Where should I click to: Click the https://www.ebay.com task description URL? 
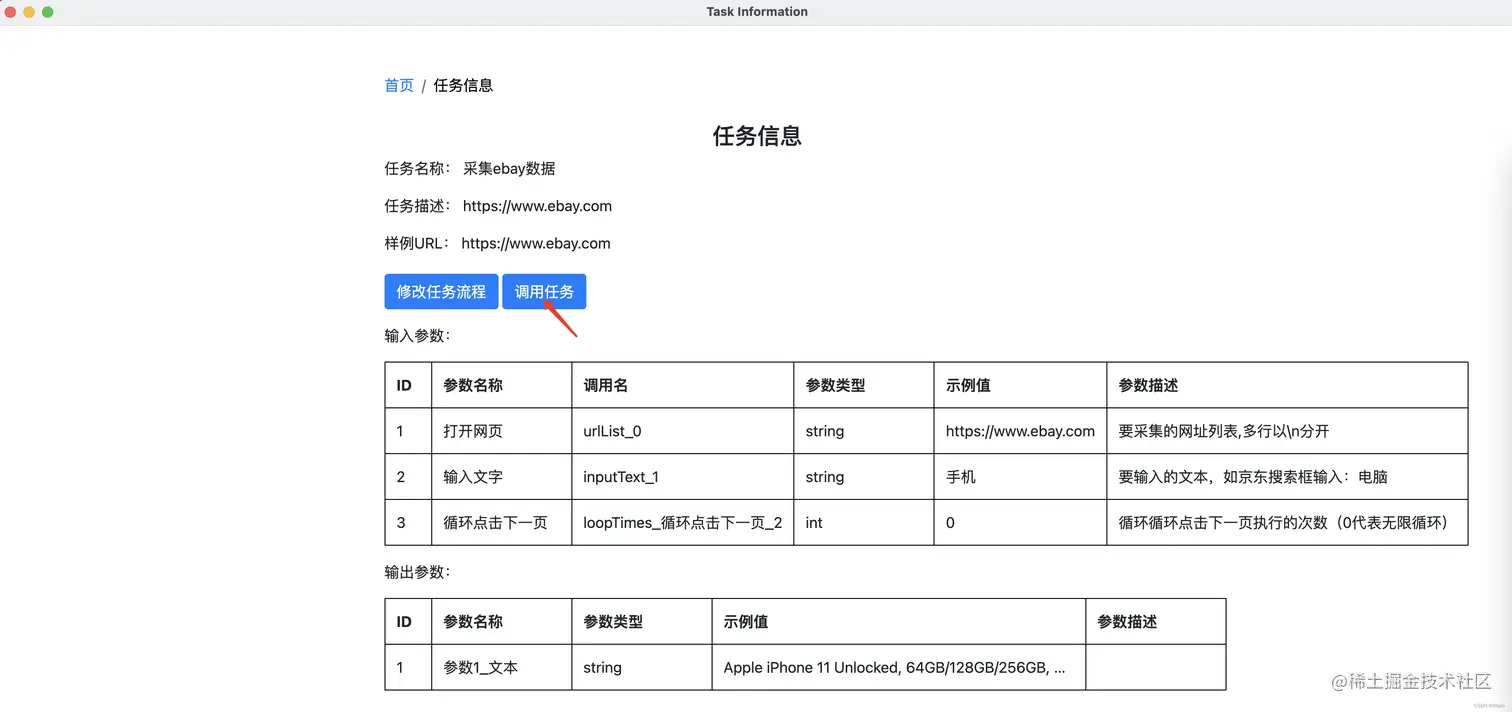pos(537,205)
